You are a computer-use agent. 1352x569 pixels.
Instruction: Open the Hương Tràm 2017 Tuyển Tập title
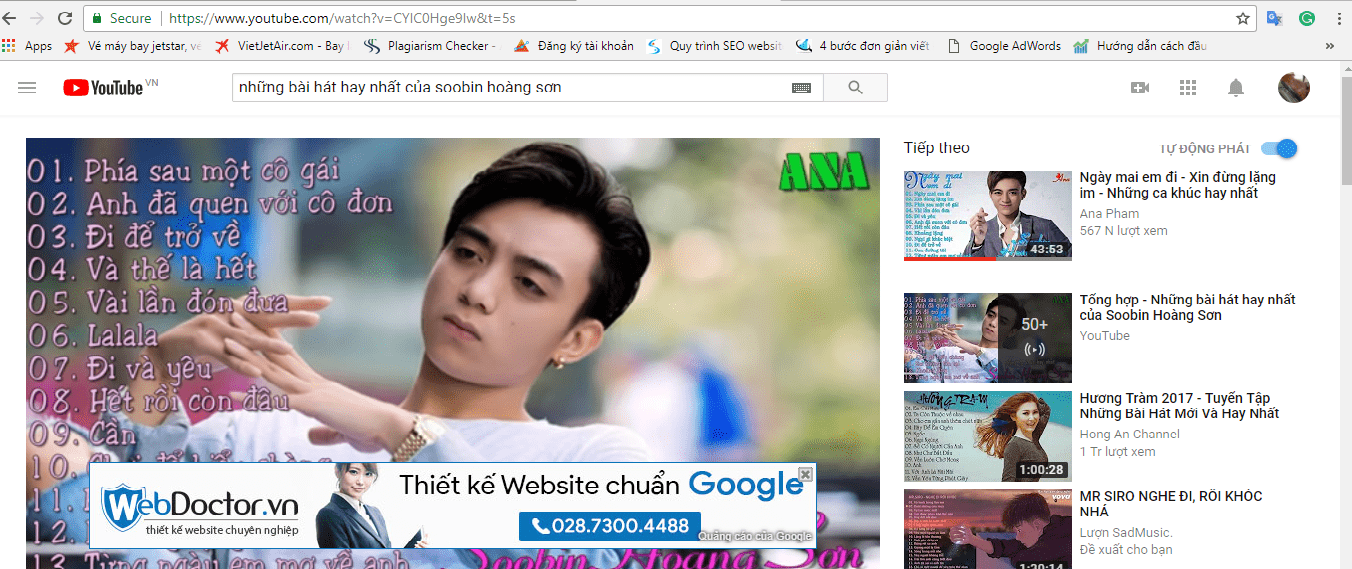click(1179, 406)
